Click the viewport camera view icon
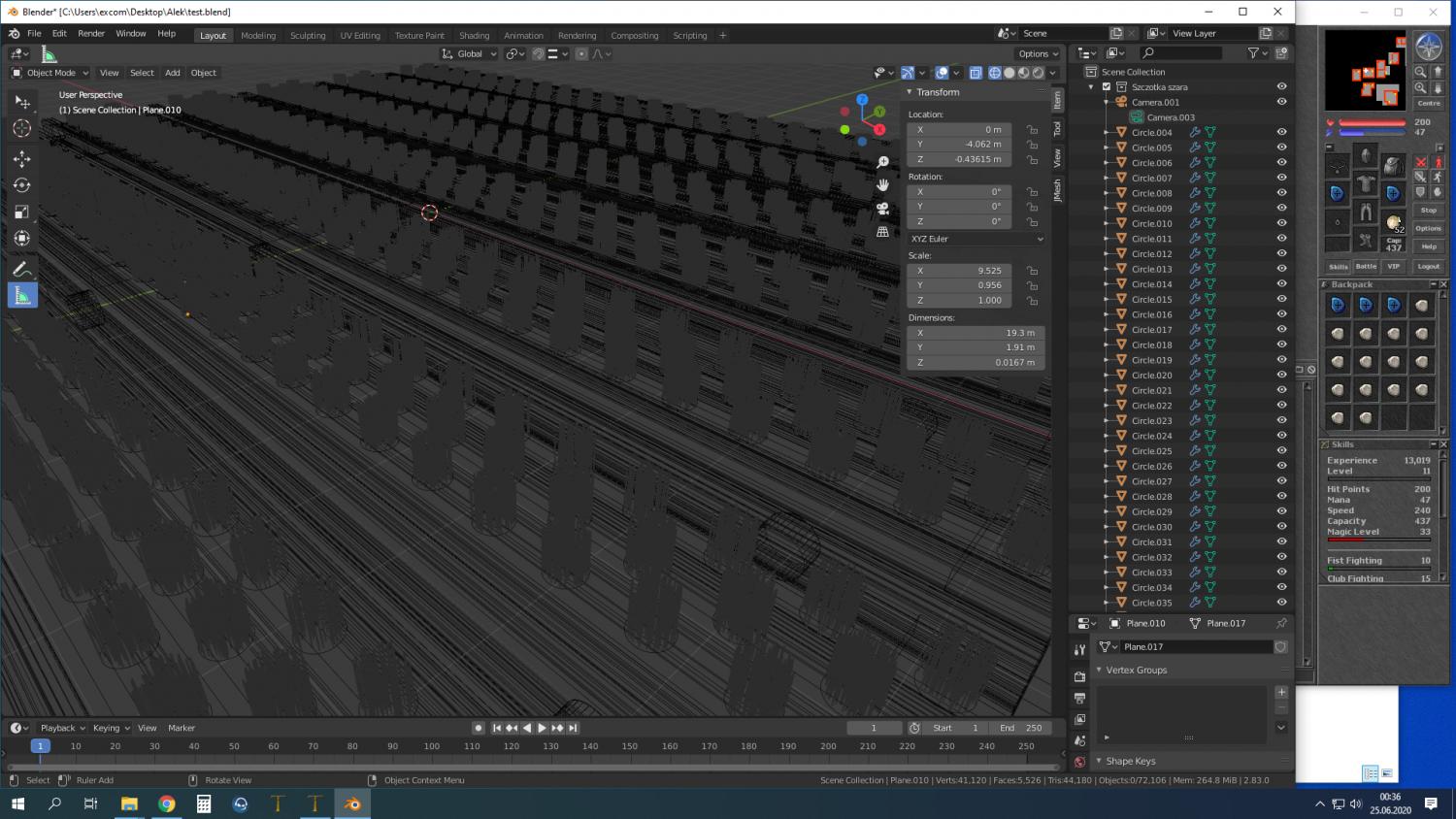 point(882,208)
